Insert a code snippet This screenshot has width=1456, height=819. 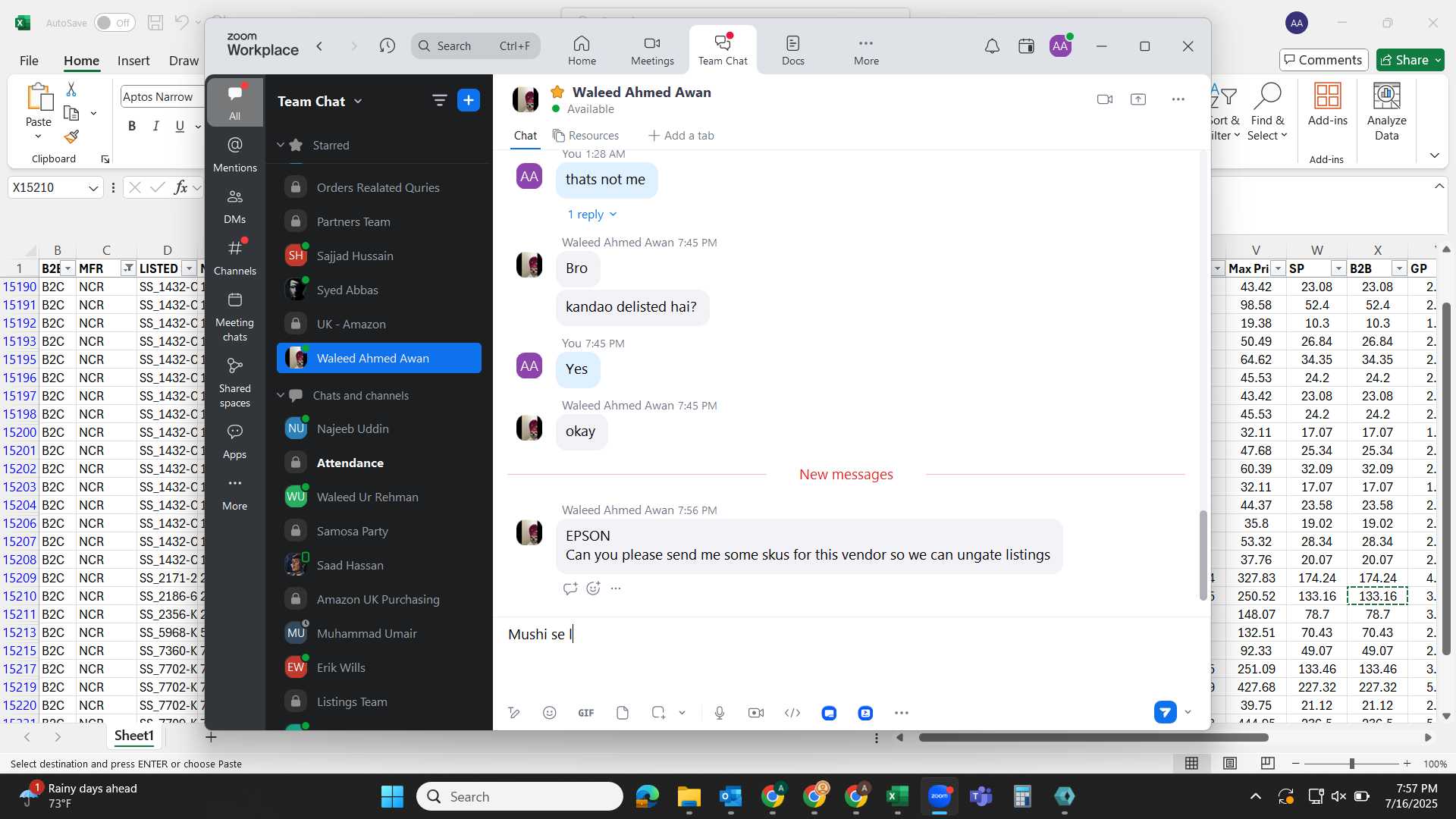792,713
